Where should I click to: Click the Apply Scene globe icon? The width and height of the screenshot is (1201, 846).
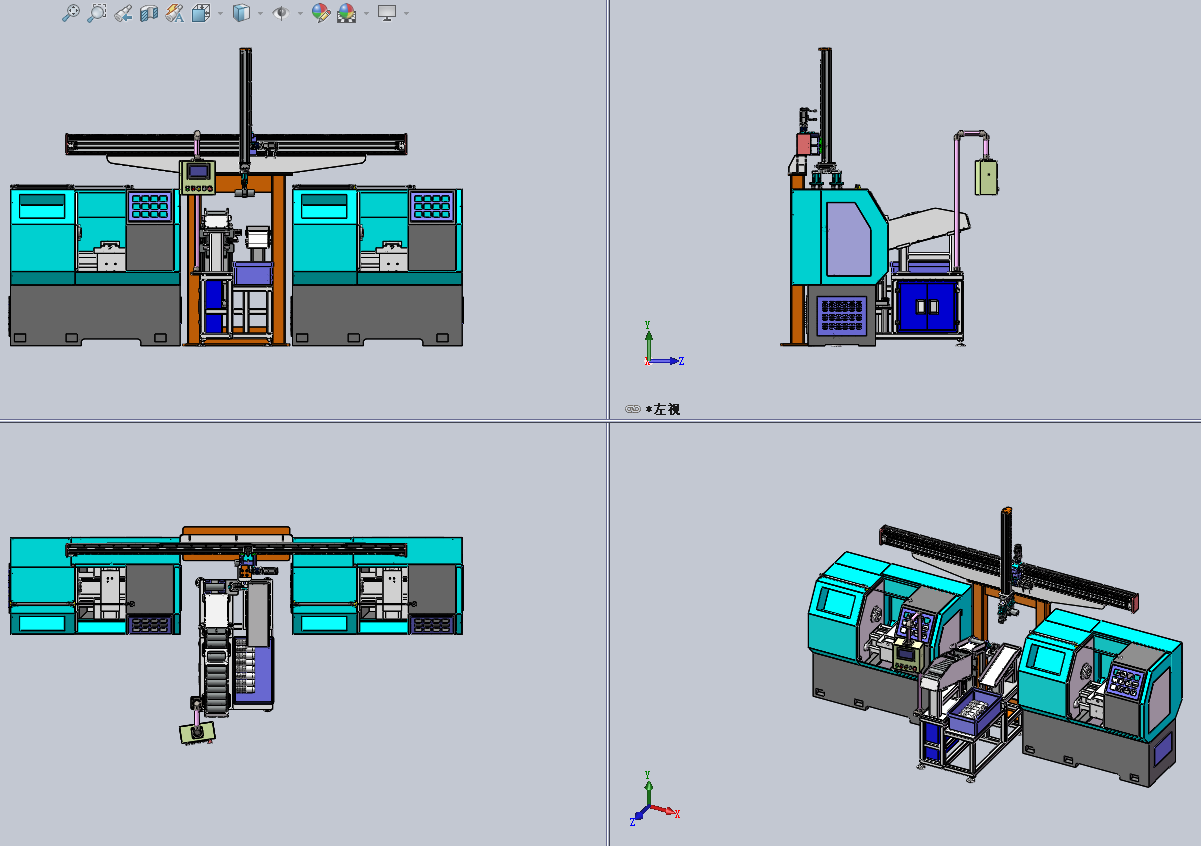(x=347, y=13)
